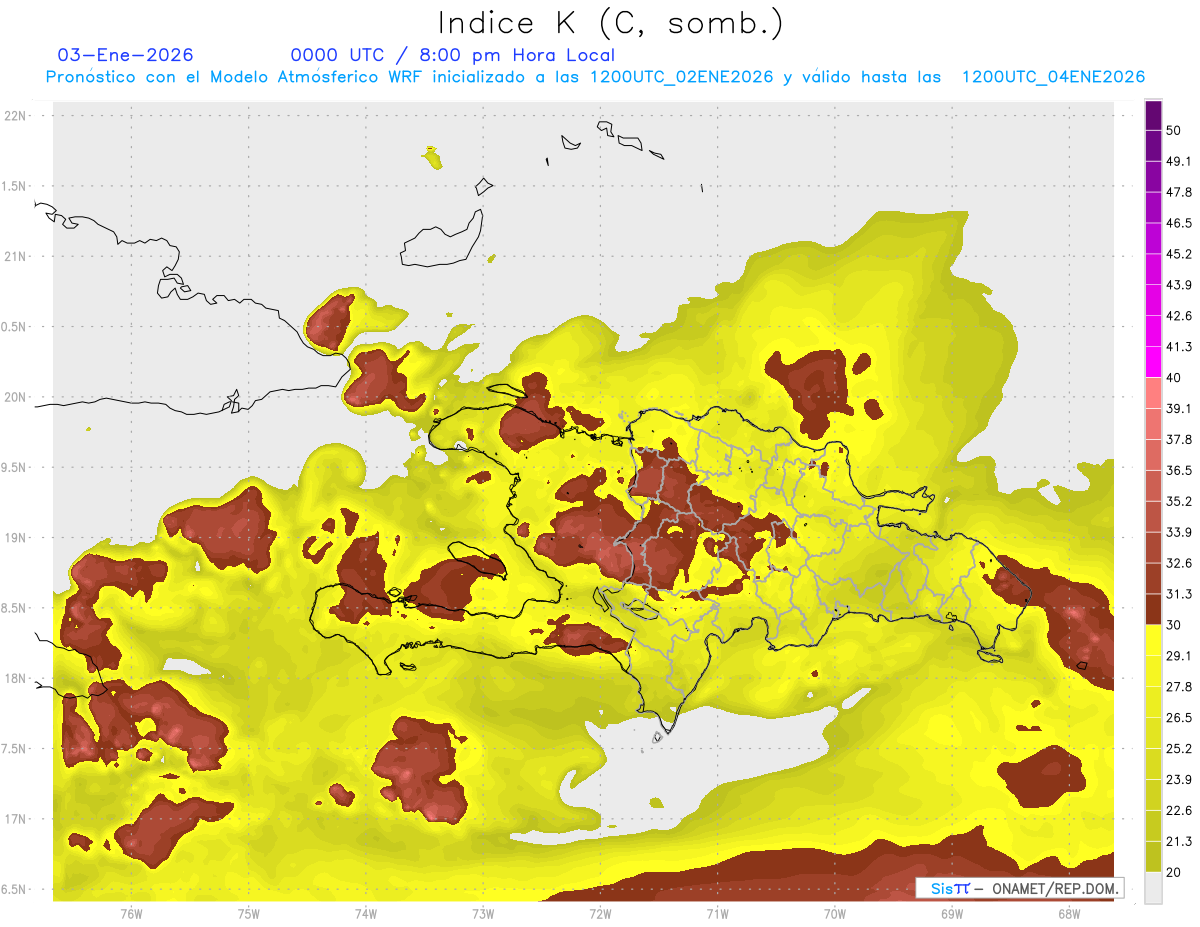The height and width of the screenshot is (927, 1200).
Task: Click the color scale value '22.6'
Action: pyautogui.click(x=1179, y=810)
